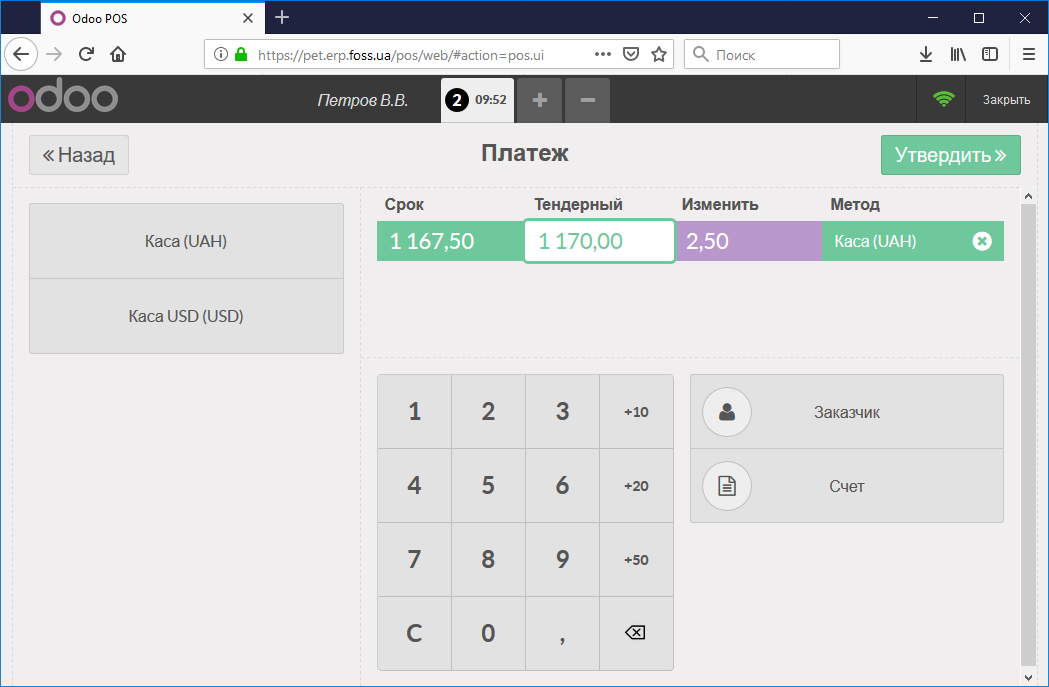The height and width of the screenshot is (687, 1049).
Task: Tap numpad digit 9
Action: coord(563,559)
